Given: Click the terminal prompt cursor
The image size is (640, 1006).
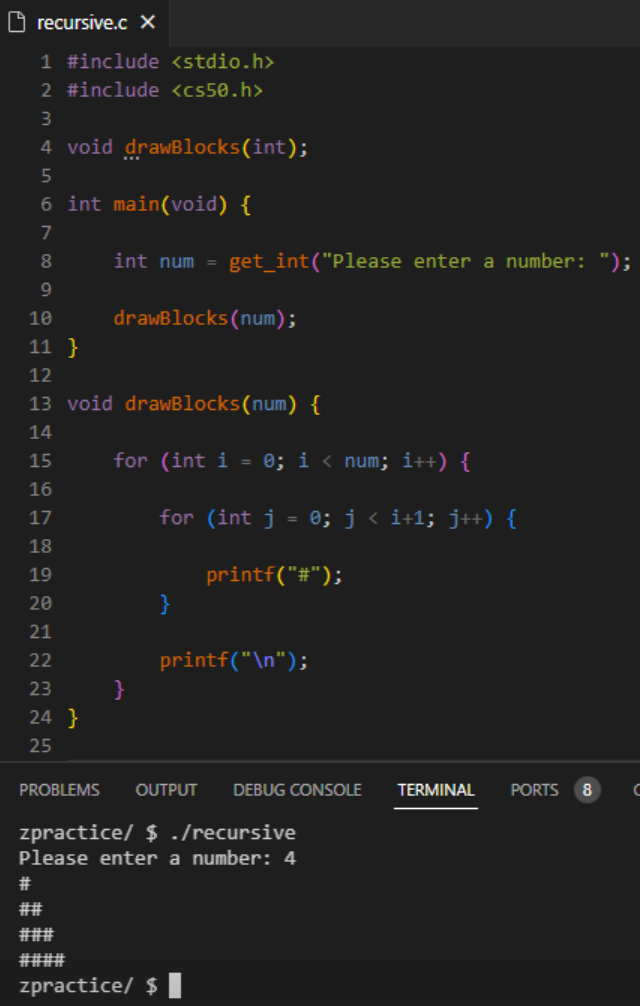Looking at the screenshot, I should (174, 985).
